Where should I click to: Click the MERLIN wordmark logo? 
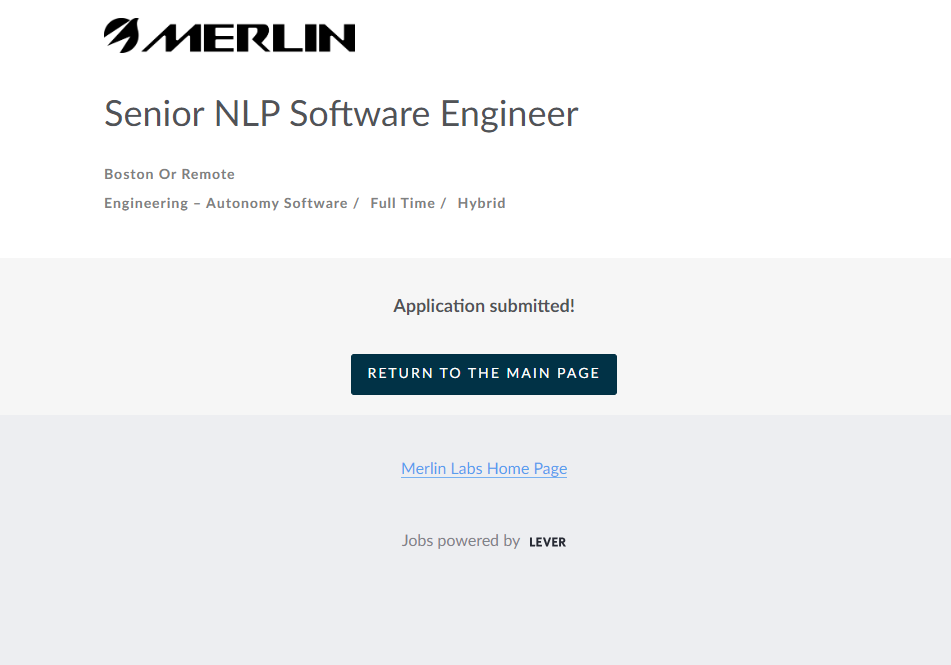pyautogui.click(x=249, y=37)
